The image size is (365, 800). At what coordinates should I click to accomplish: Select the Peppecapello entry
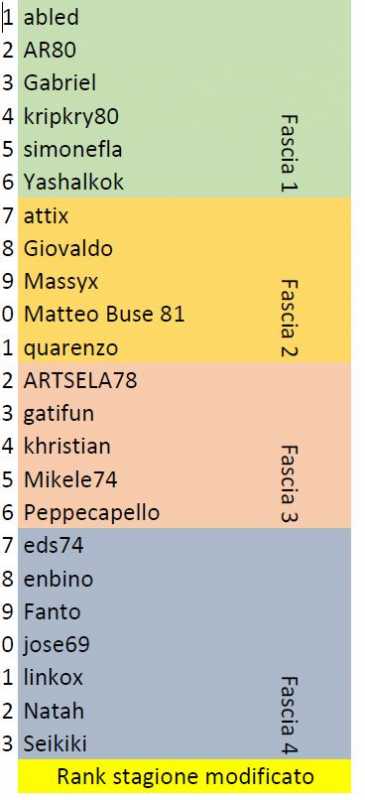coord(91,513)
